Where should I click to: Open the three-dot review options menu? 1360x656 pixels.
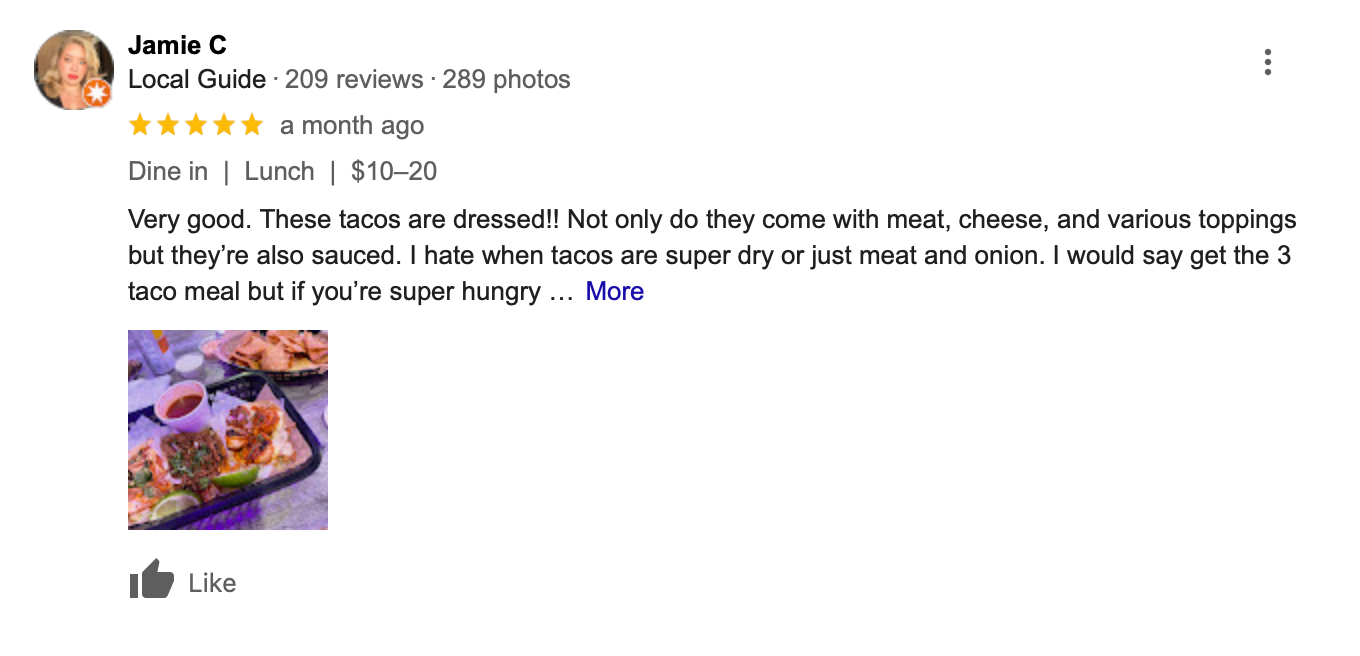pos(1267,62)
